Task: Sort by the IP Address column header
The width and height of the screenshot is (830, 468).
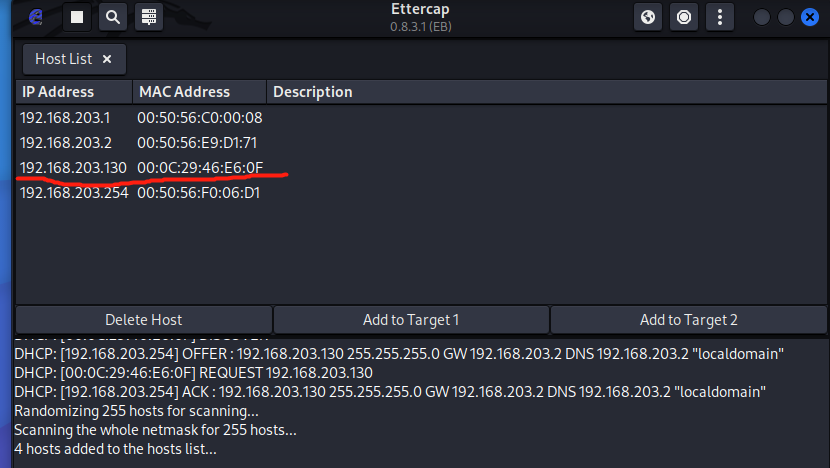Action: point(74,92)
